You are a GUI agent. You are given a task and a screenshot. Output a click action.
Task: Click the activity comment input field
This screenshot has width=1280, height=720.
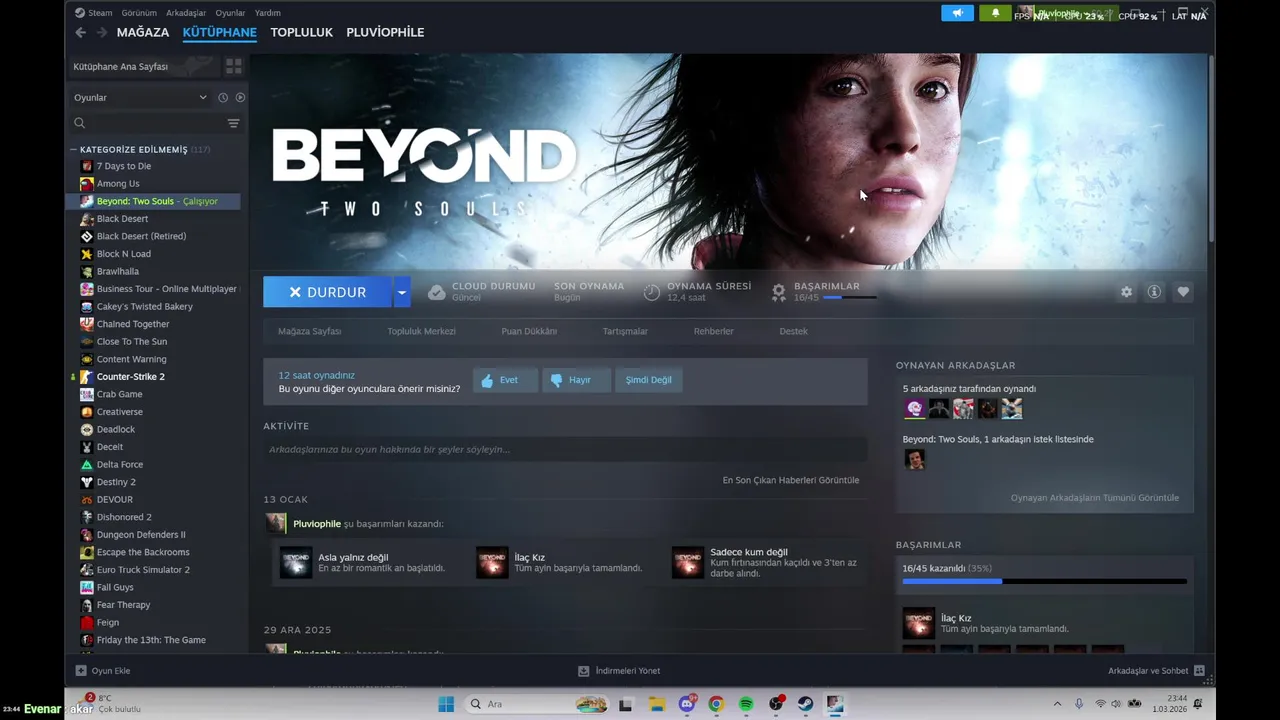(x=565, y=450)
